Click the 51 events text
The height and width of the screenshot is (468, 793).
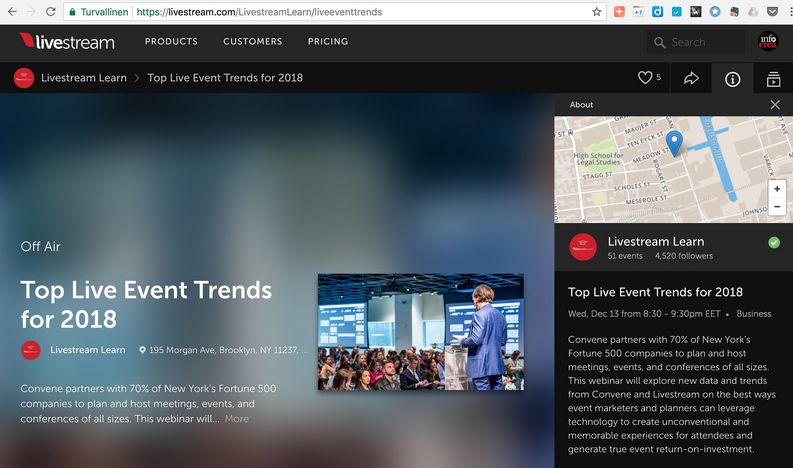tap(625, 256)
